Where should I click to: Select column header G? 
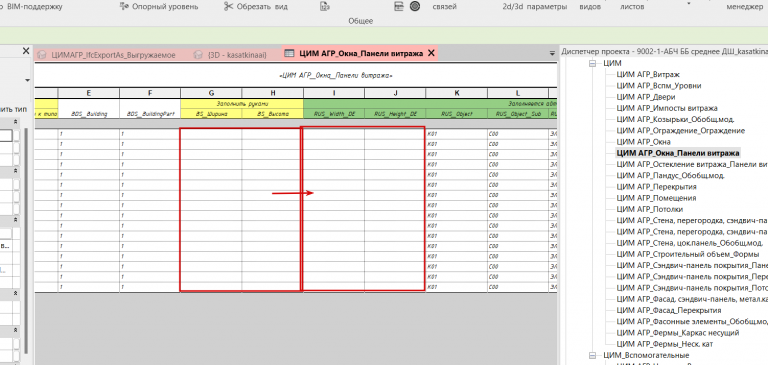(x=211, y=93)
